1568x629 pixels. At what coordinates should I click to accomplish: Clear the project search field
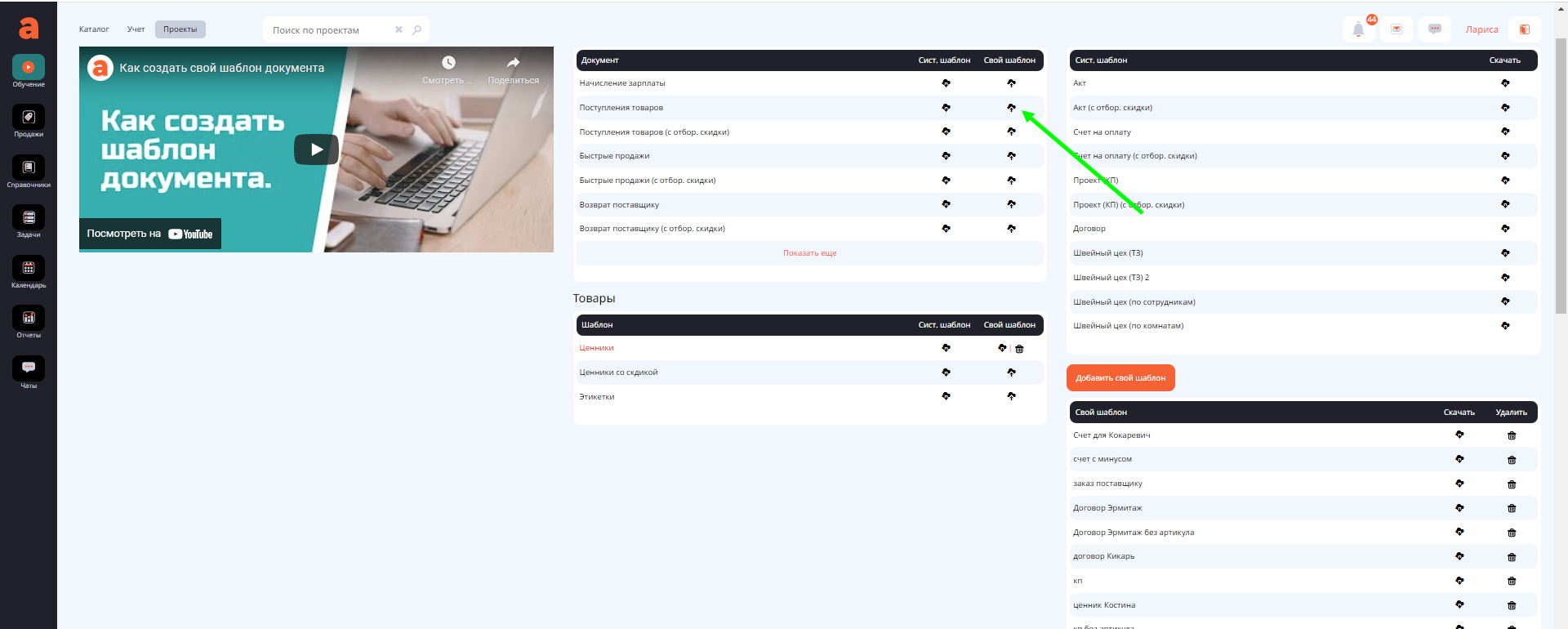pos(399,30)
